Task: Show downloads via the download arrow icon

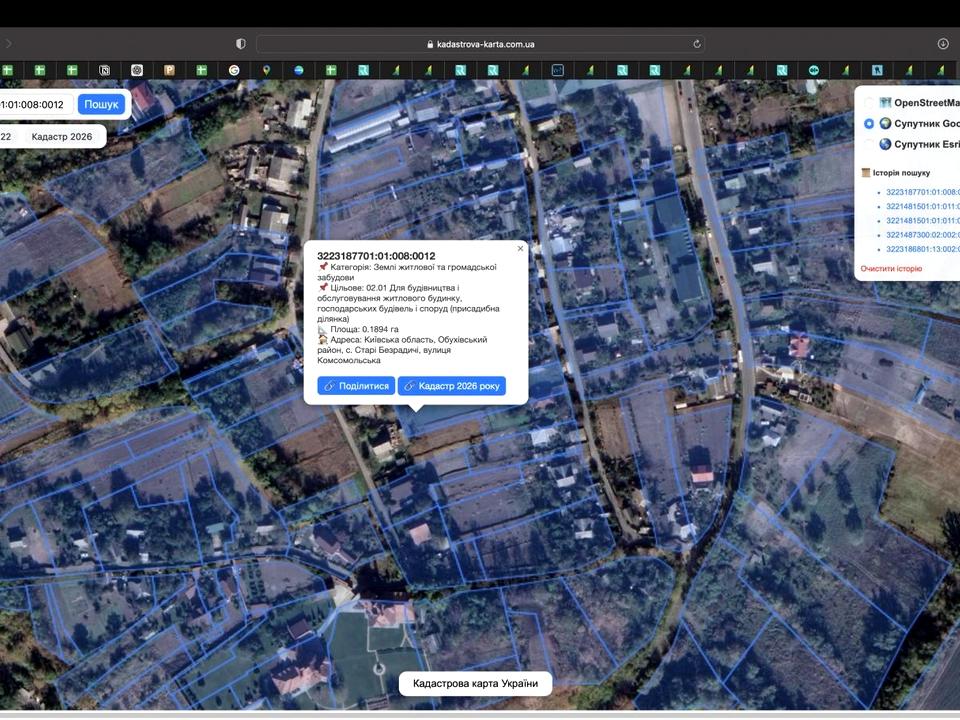Action: (943, 44)
